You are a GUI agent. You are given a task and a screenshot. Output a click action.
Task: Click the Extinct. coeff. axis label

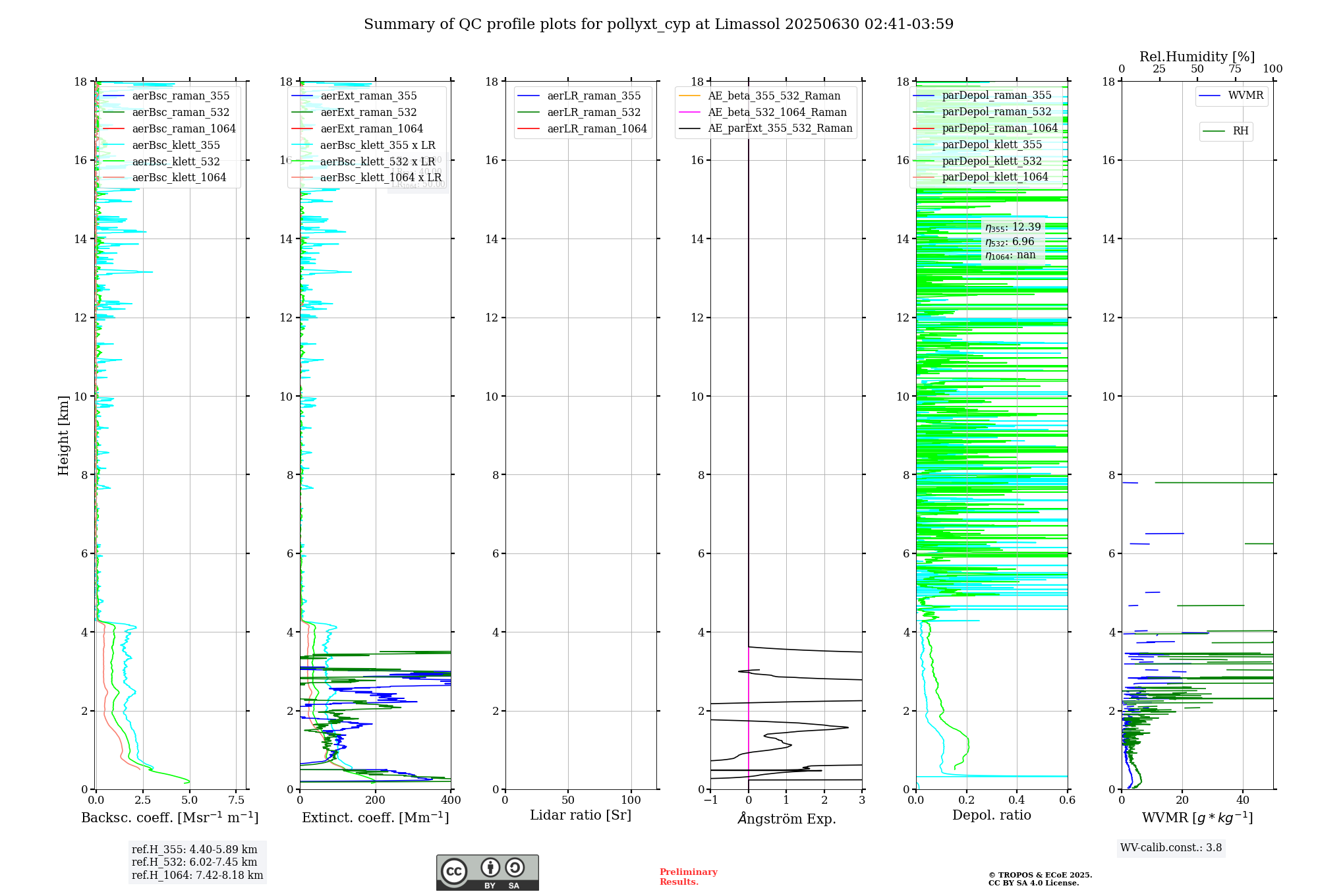pos(376,818)
